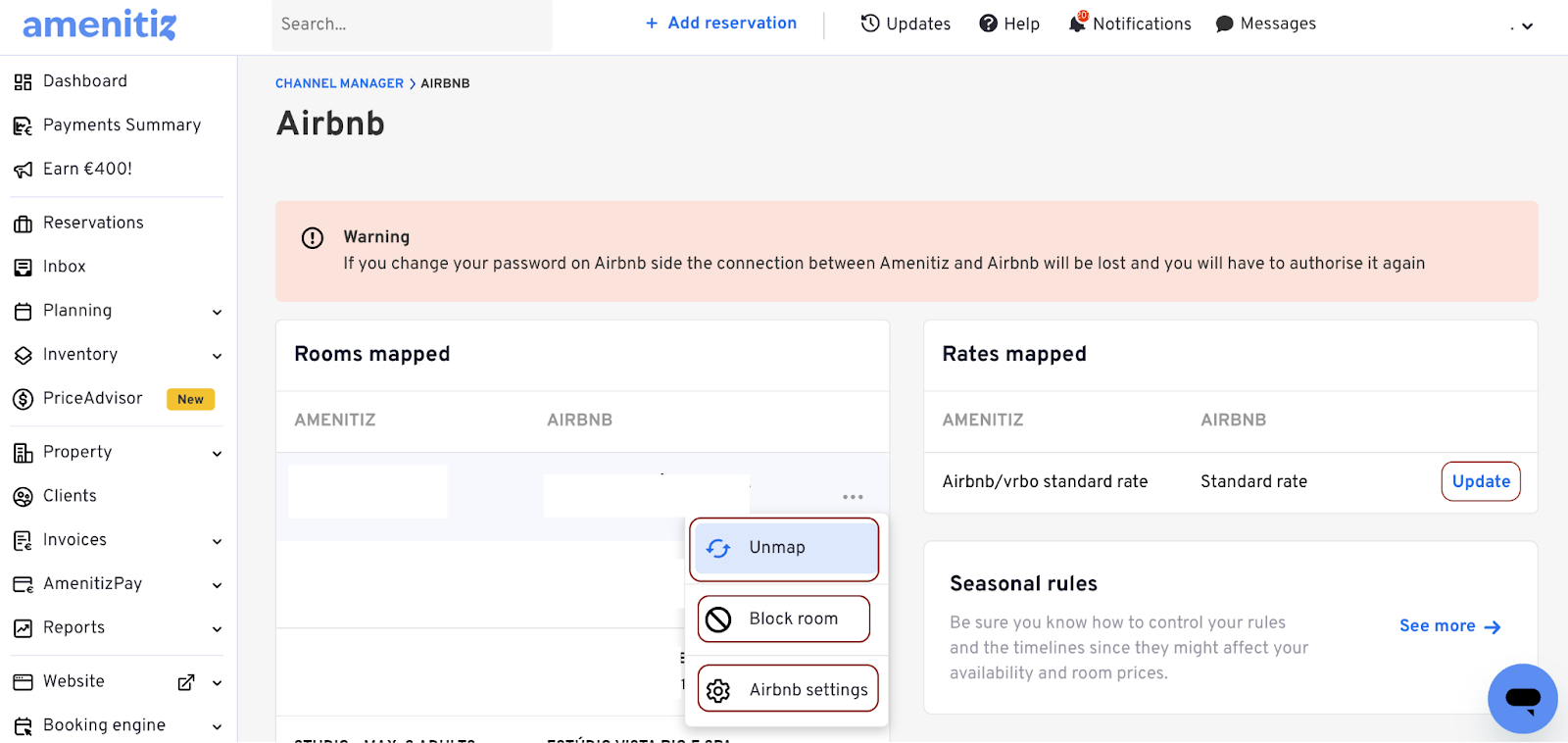Screen dimensions: 1568x743
Task: Open the Dashboard menu item
Action: [85, 81]
